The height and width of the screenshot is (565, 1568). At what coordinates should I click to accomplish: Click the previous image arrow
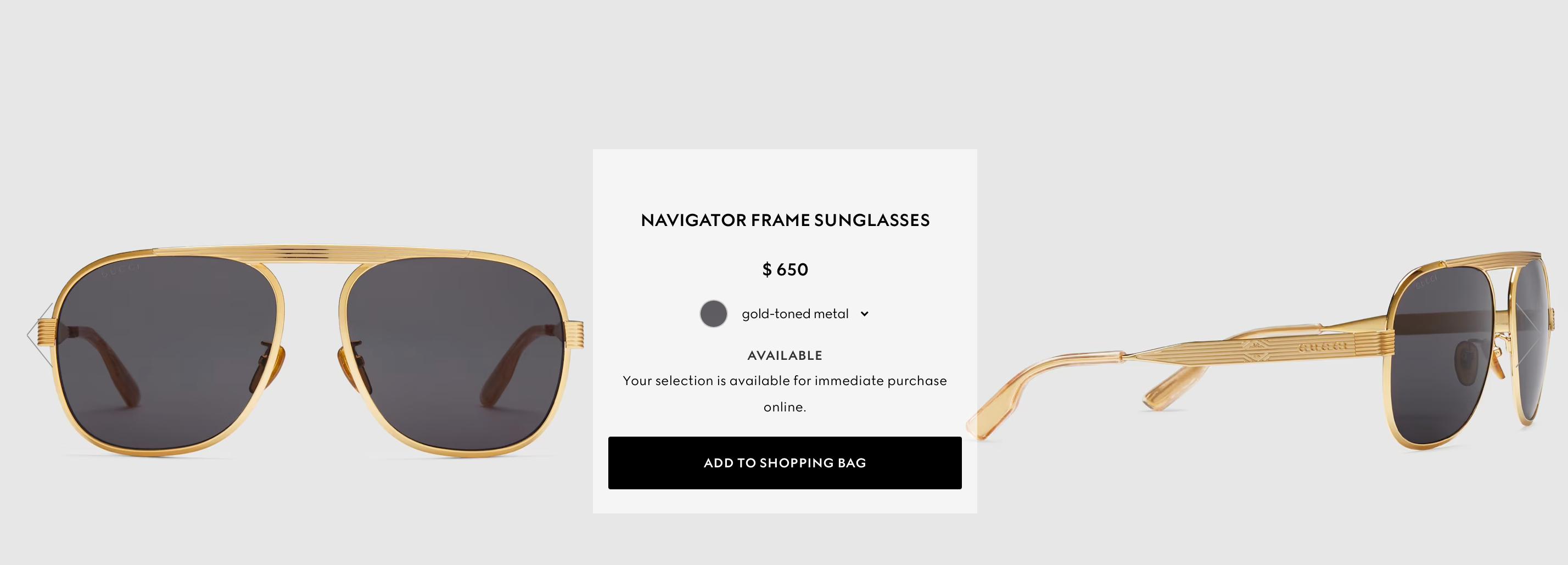[x=38, y=334]
